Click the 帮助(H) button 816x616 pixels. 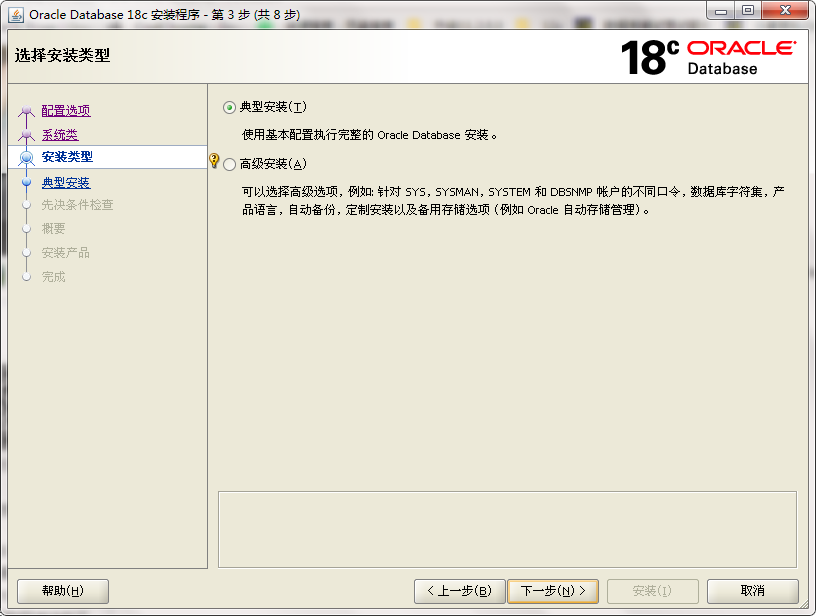coord(63,591)
